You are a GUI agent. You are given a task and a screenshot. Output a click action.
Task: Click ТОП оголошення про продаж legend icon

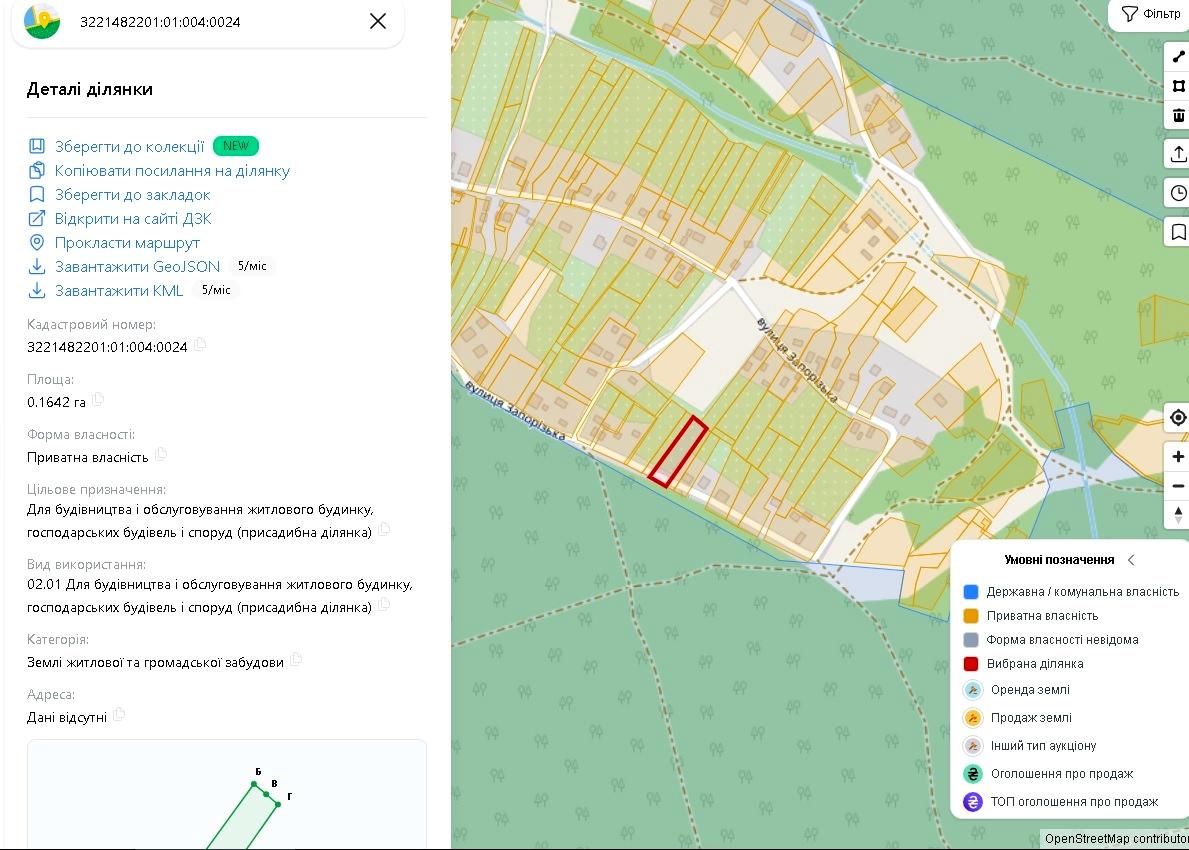coord(973,801)
